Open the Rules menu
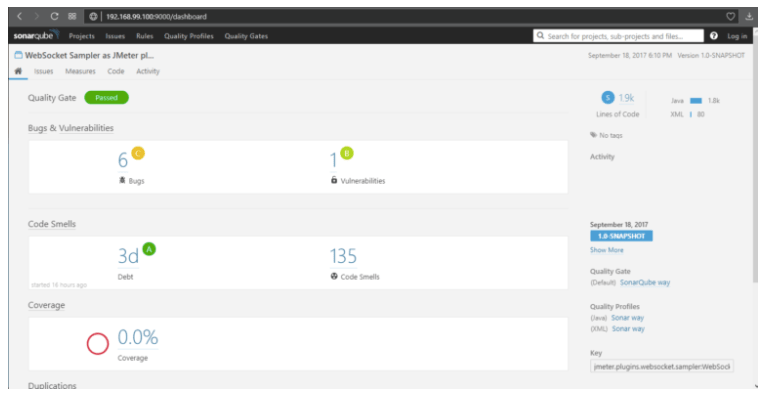This screenshot has height=398, width=771. (x=145, y=36)
